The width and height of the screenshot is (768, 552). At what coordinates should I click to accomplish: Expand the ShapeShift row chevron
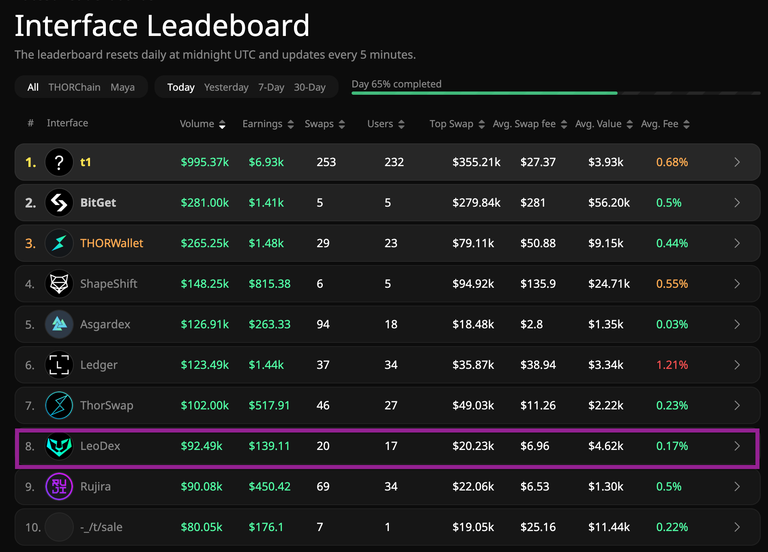pyautogui.click(x=737, y=284)
